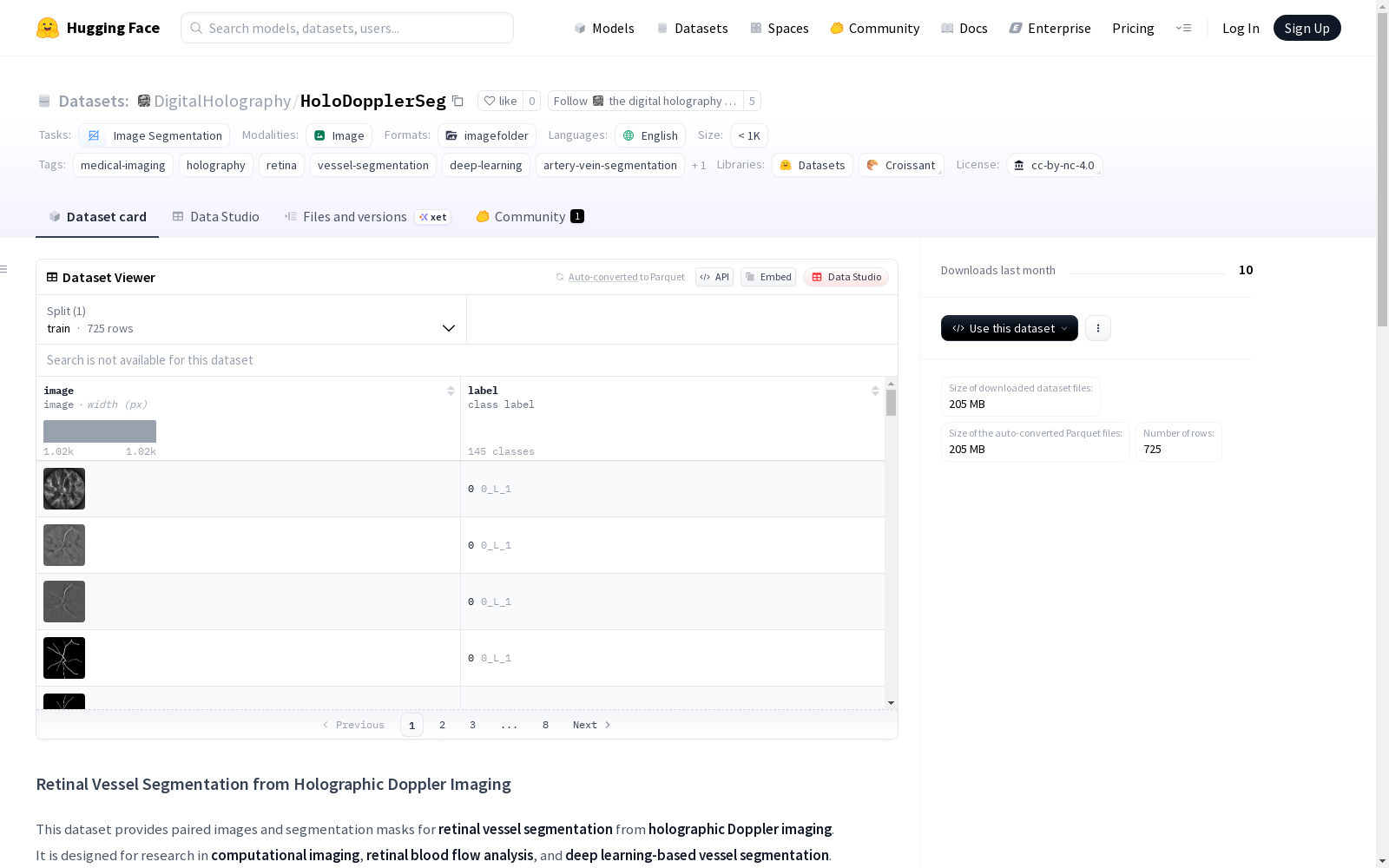The image size is (1389, 868).
Task: Like the HoloDopplerSeg dataset
Action: pos(500,101)
